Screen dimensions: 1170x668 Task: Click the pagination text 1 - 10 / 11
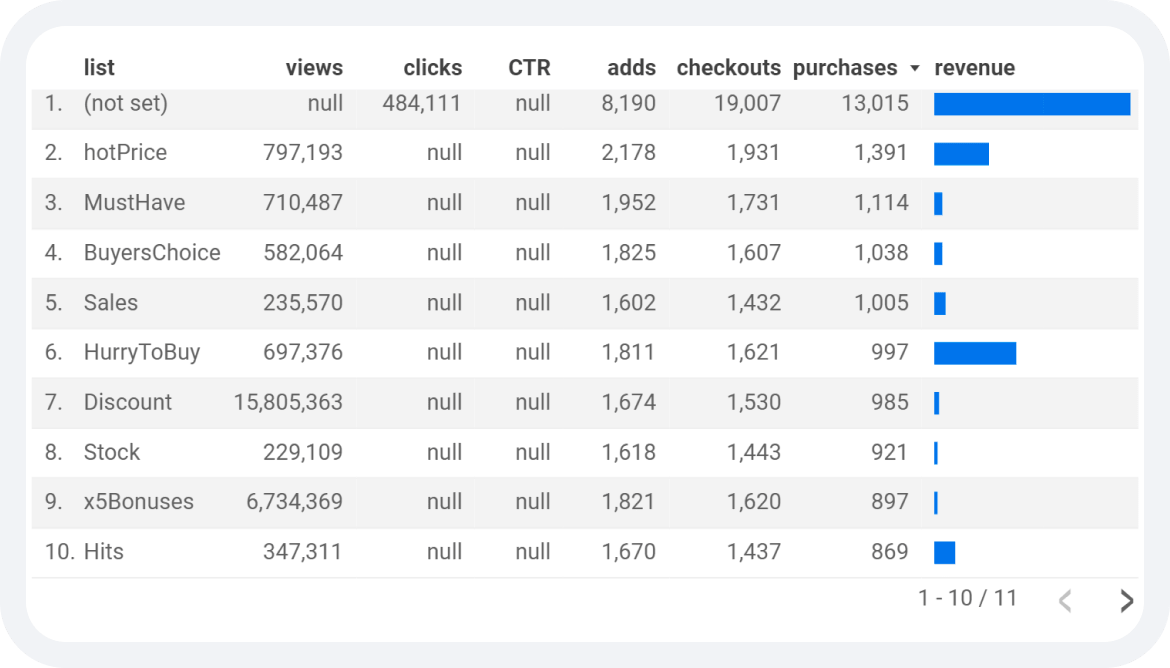pyautogui.click(x=968, y=599)
